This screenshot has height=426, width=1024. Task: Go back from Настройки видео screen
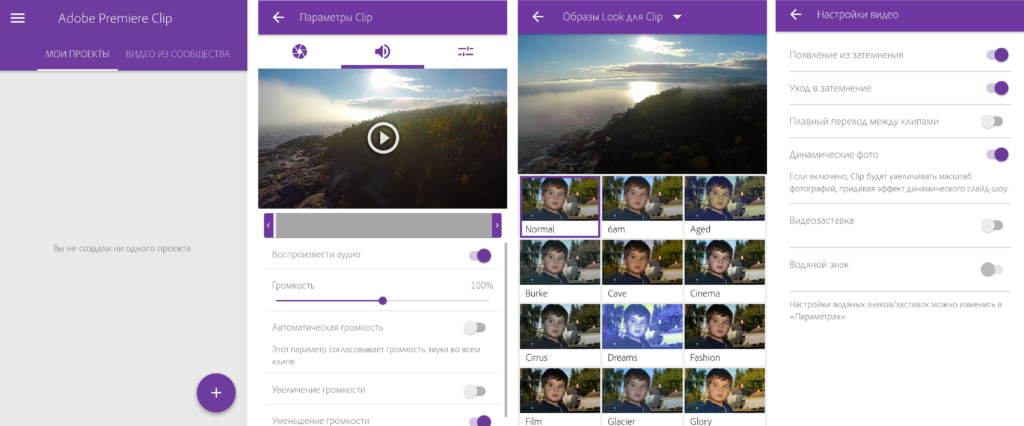(796, 15)
